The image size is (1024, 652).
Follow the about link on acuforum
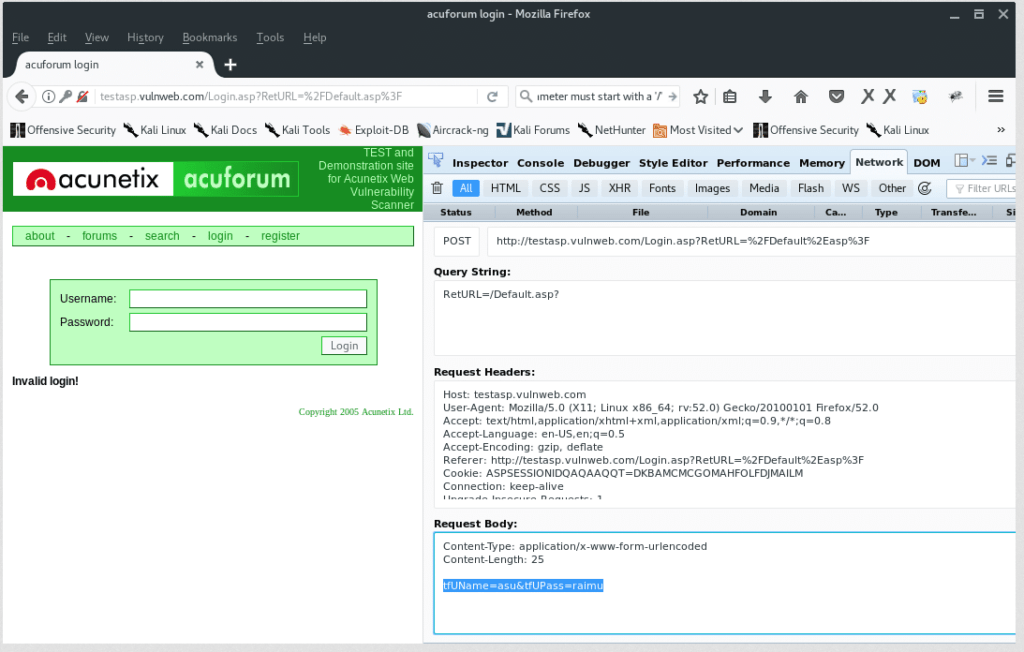click(x=40, y=236)
